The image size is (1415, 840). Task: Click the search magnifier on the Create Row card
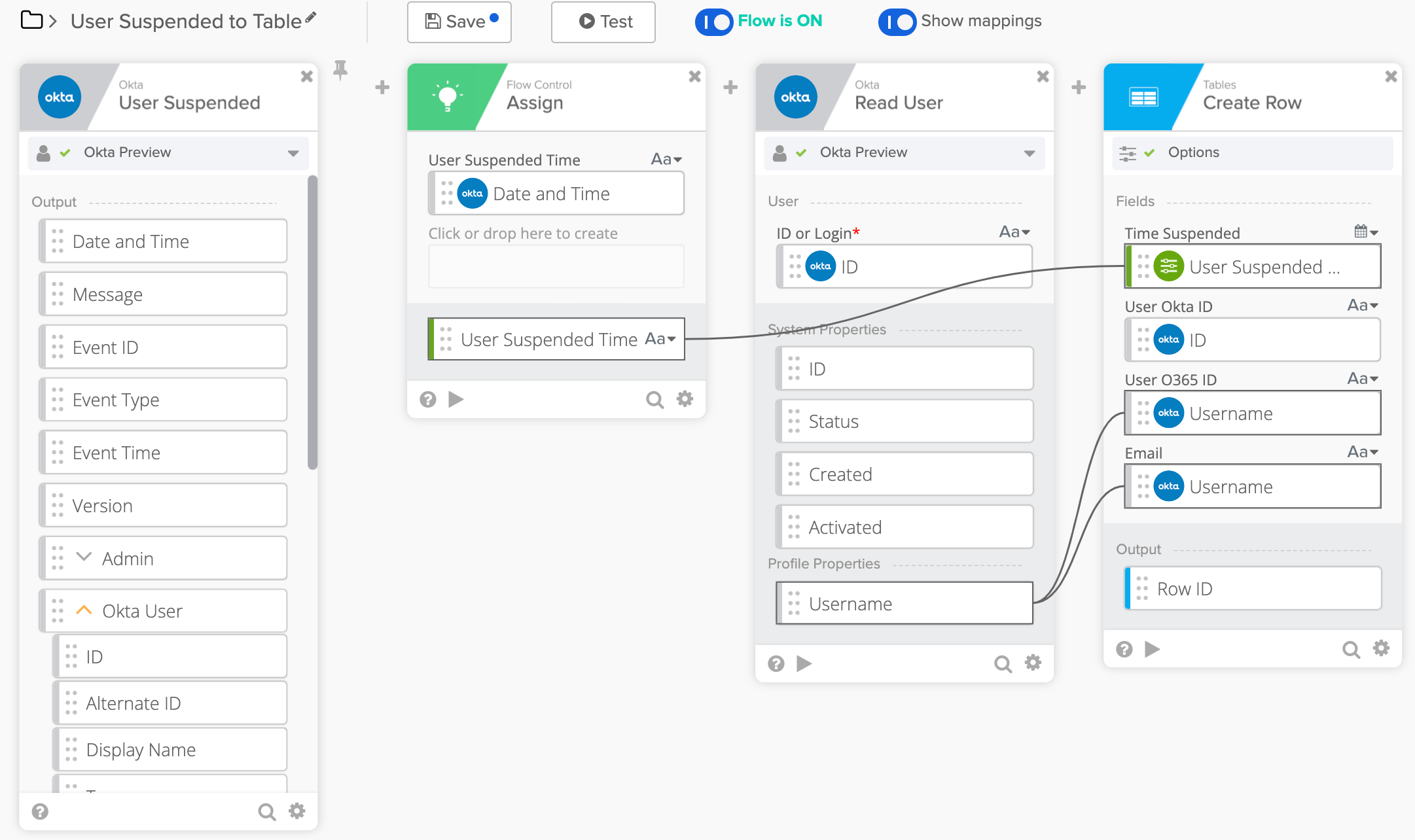pyautogui.click(x=1350, y=649)
